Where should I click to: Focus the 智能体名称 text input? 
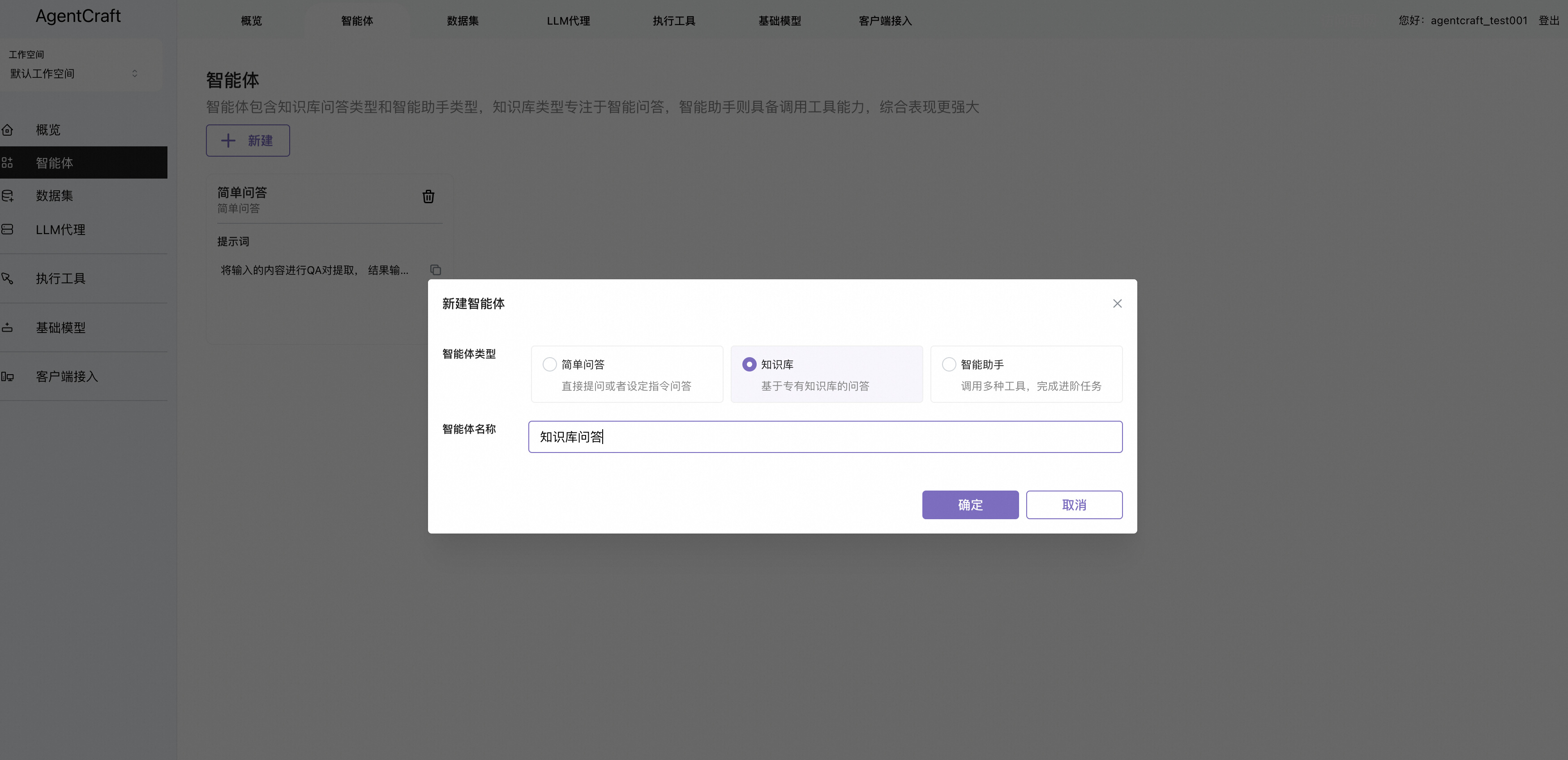tap(825, 437)
